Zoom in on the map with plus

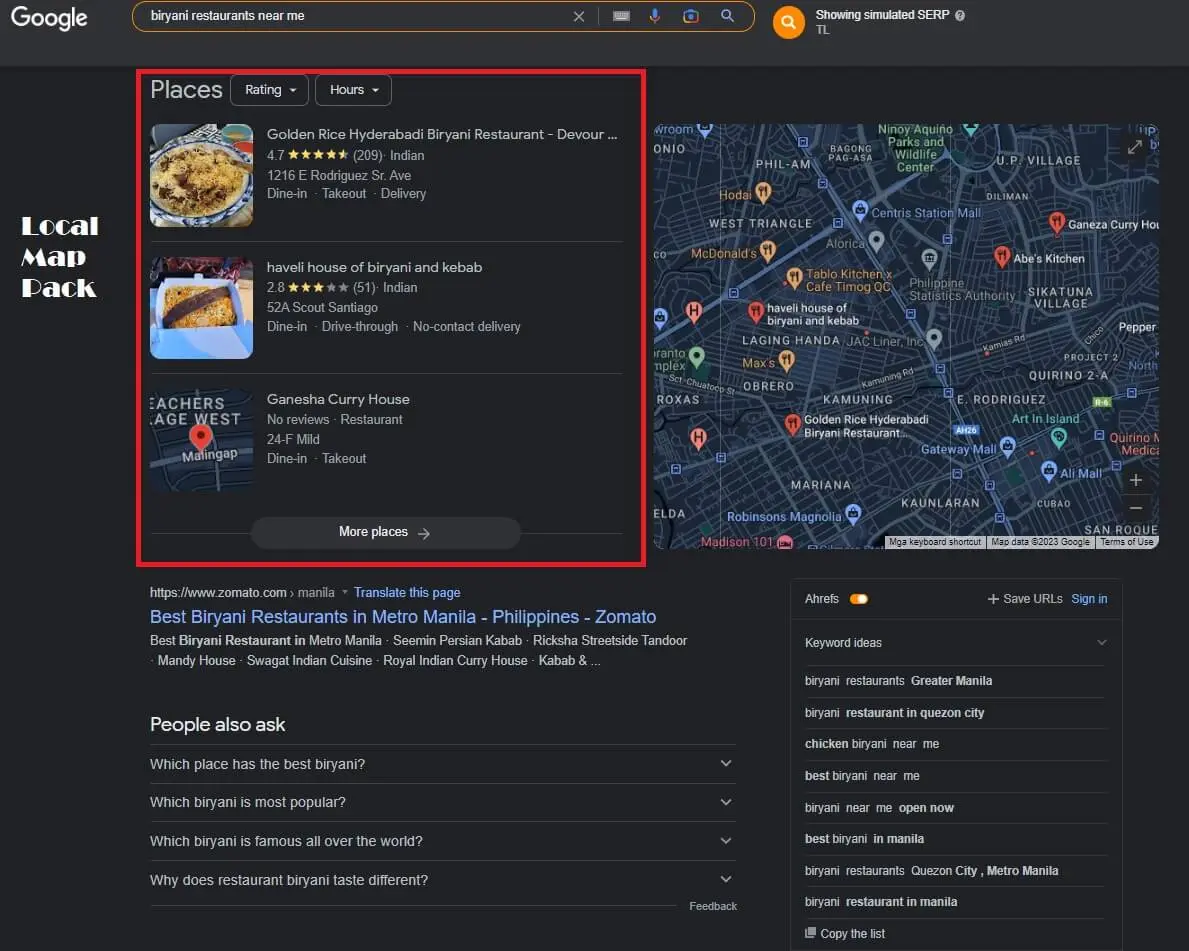click(1135, 480)
